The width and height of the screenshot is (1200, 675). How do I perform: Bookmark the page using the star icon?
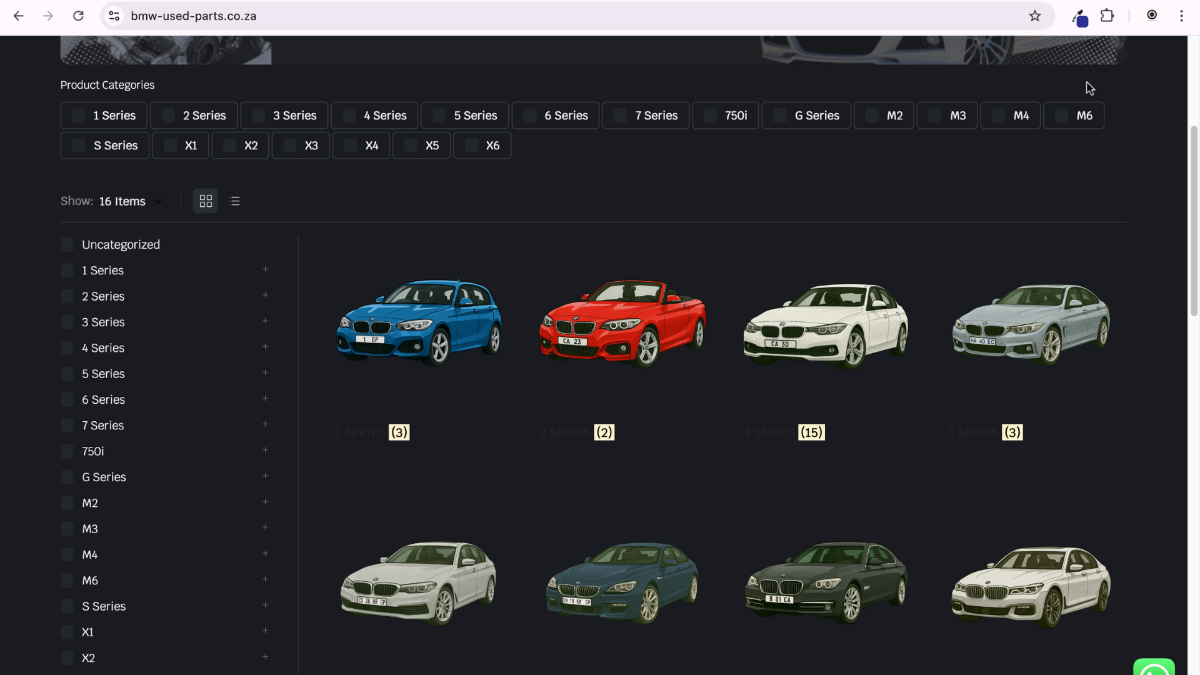click(x=1035, y=16)
